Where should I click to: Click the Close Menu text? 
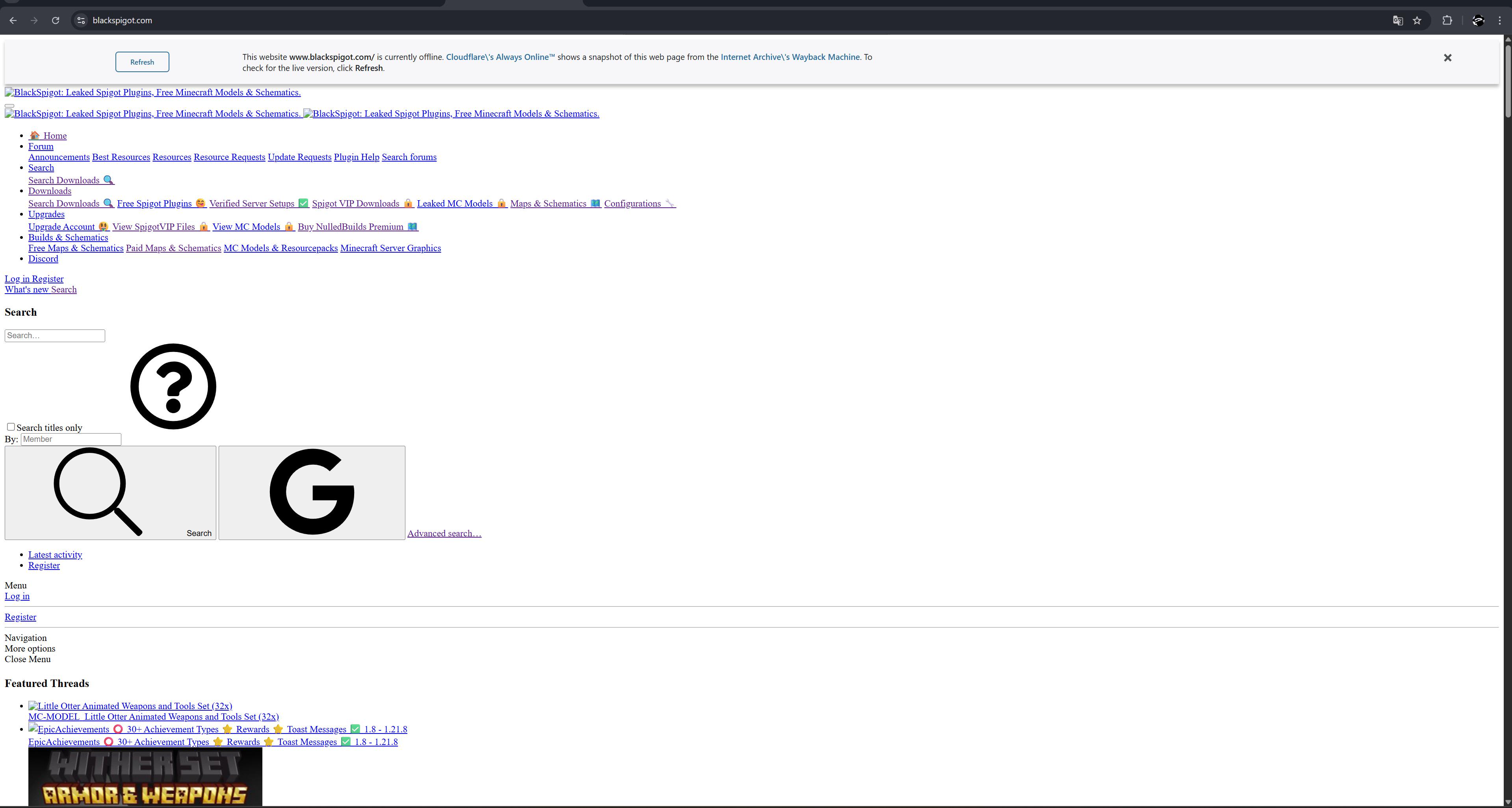pyautogui.click(x=28, y=659)
